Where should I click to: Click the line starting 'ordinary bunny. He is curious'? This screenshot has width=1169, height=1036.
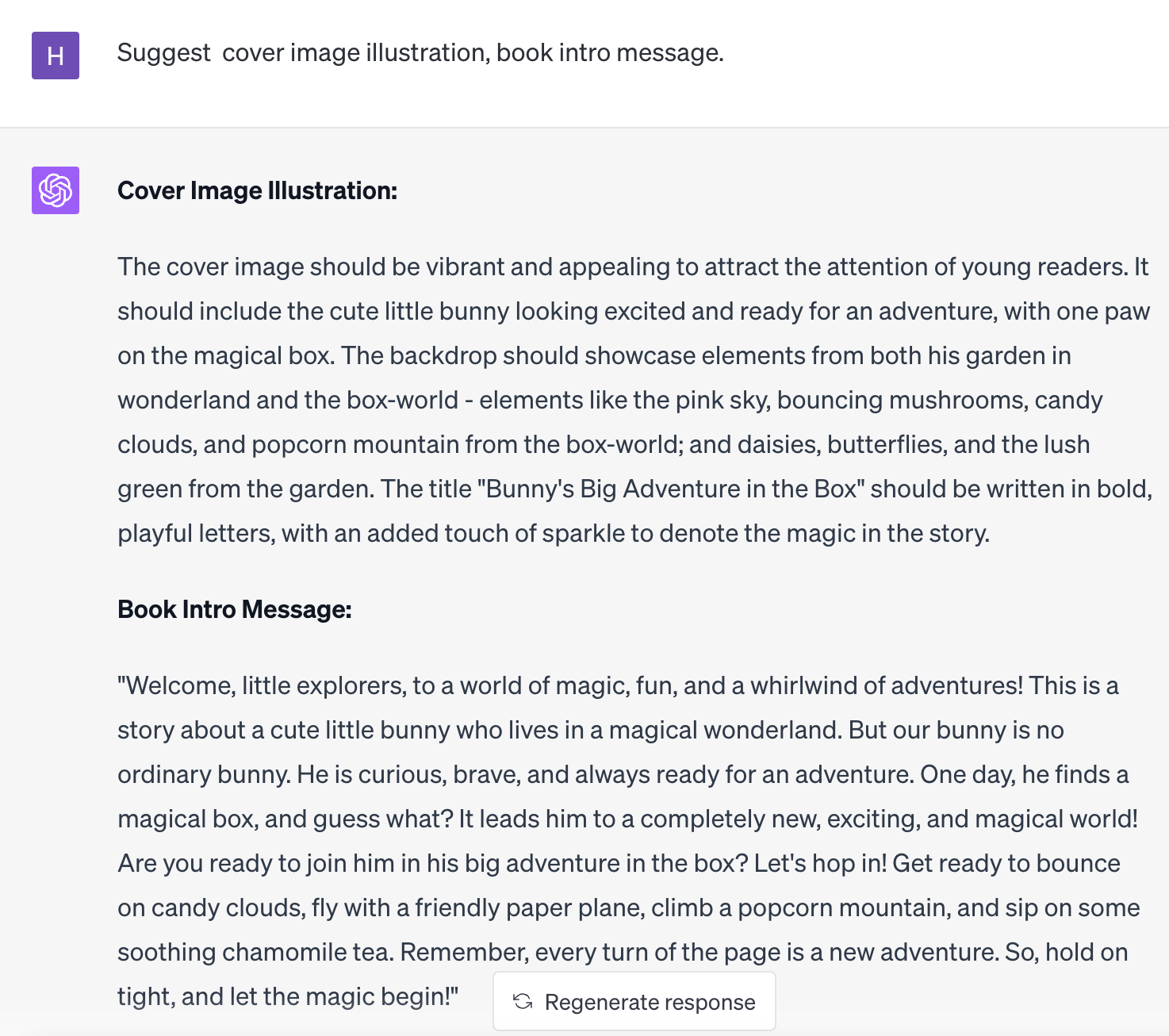623,775
